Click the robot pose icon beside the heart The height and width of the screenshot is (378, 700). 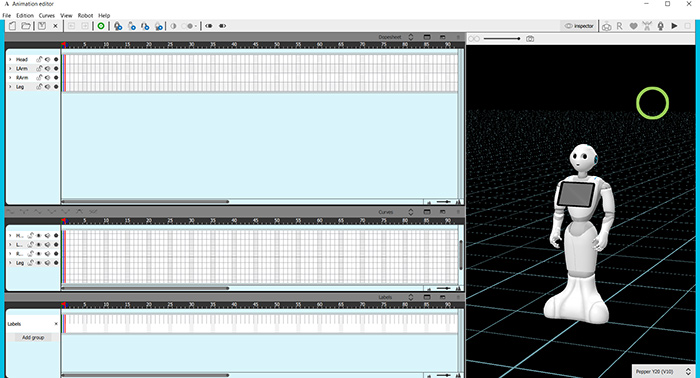[647, 26]
